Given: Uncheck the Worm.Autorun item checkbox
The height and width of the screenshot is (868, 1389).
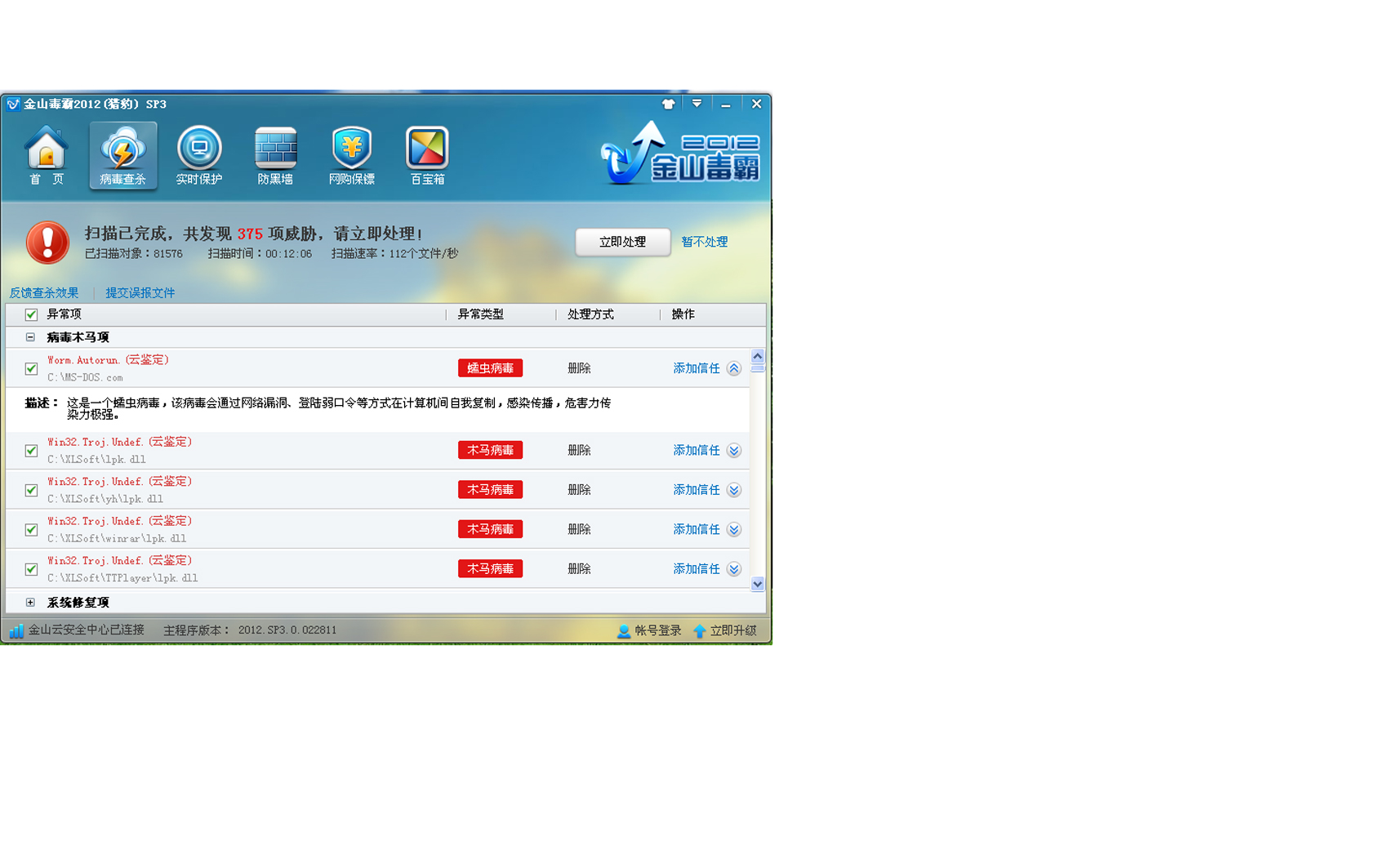Looking at the screenshot, I should pos(31,368).
